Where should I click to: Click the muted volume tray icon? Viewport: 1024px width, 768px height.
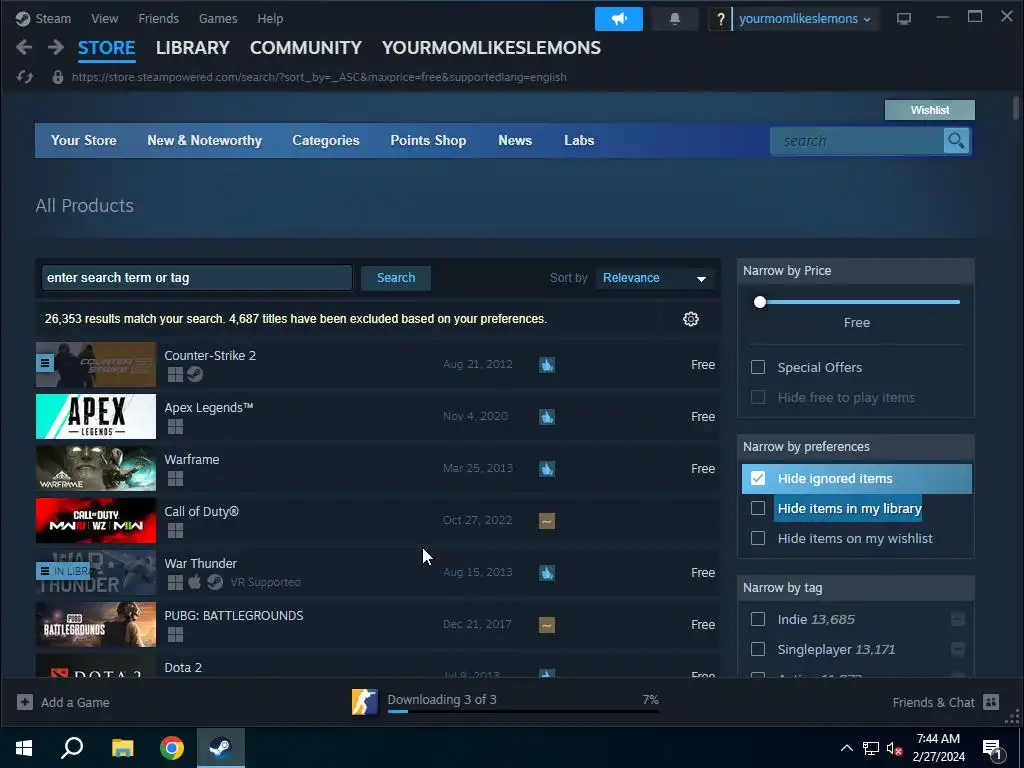pyautogui.click(x=894, y=748)
